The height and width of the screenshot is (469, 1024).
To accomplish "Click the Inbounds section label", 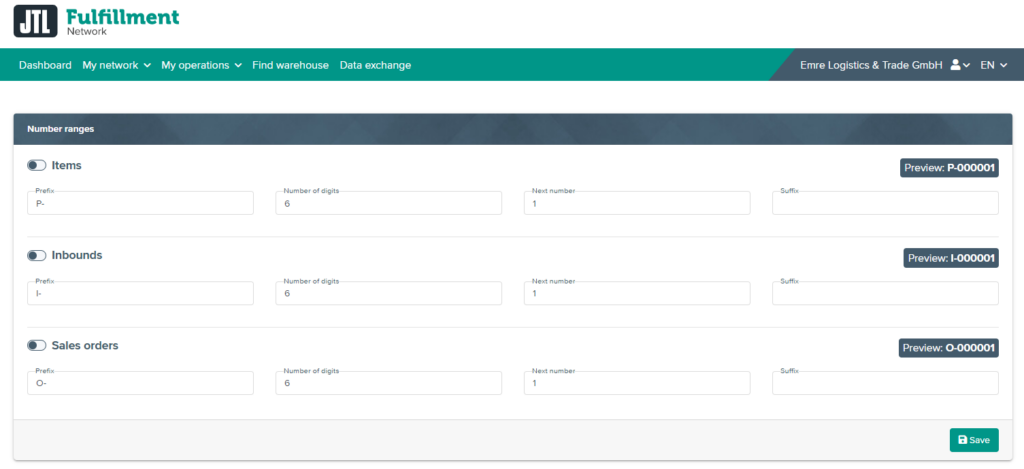I will tap(77, 255).
